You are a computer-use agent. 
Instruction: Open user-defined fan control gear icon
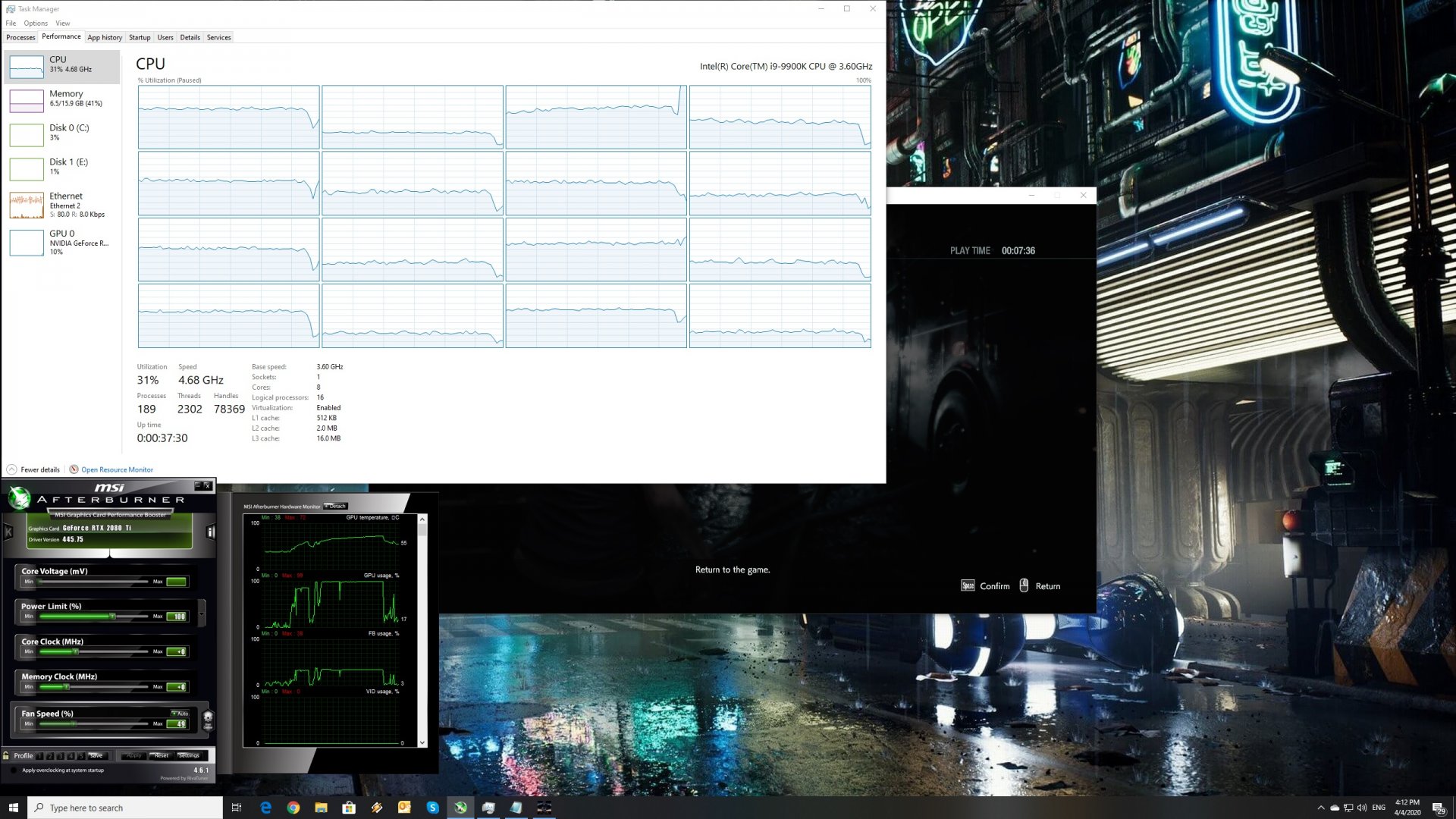click(208, 719)
